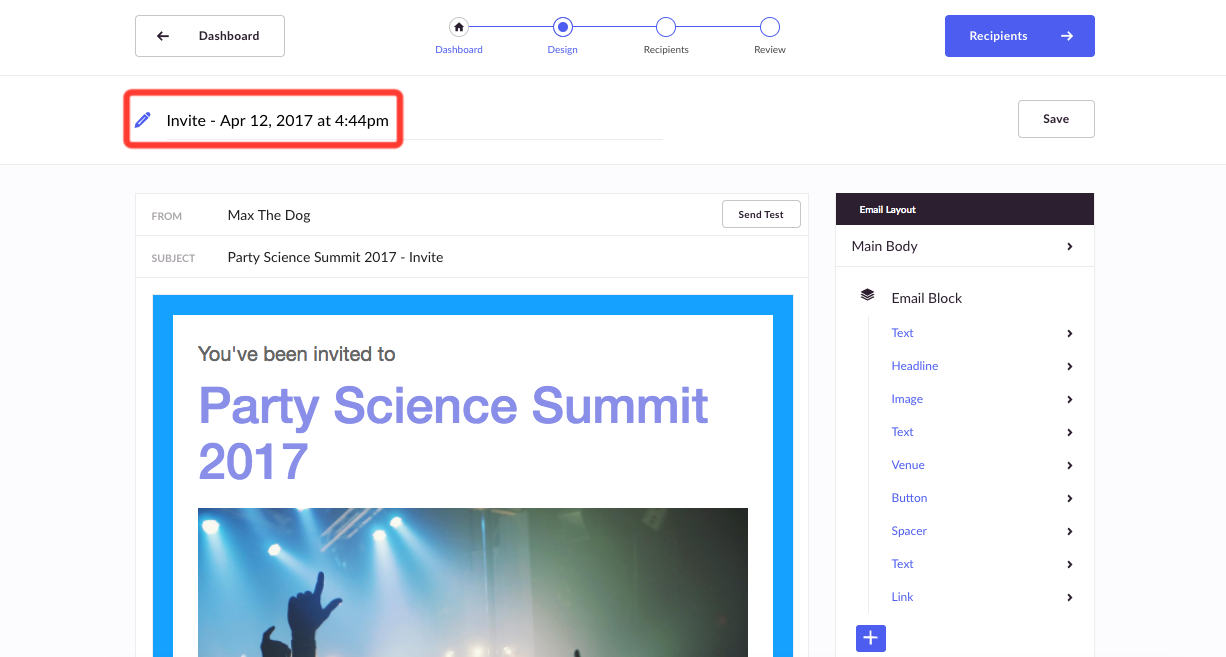This screenshot has width=1226, height=657.
Task: Expand the Button block chevron
Action: (x=1070, y=498)
